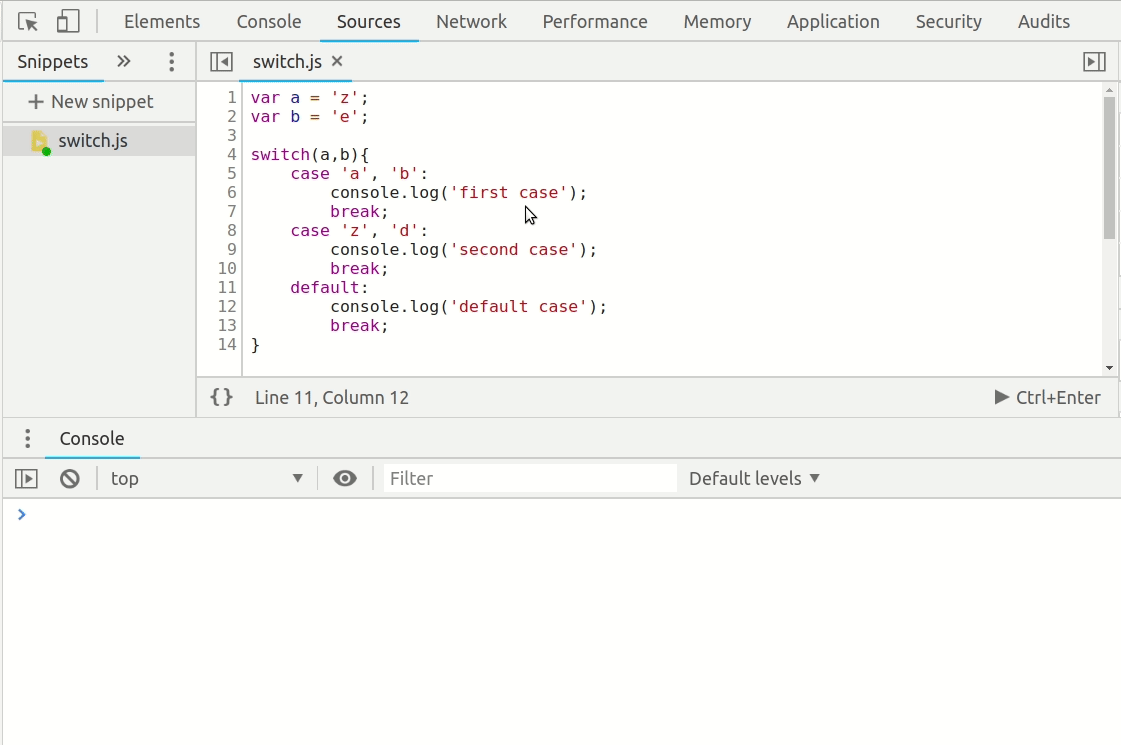Close the switch.js editor tab
This screenshot has height=745, width=1121.
click(337, 60)
